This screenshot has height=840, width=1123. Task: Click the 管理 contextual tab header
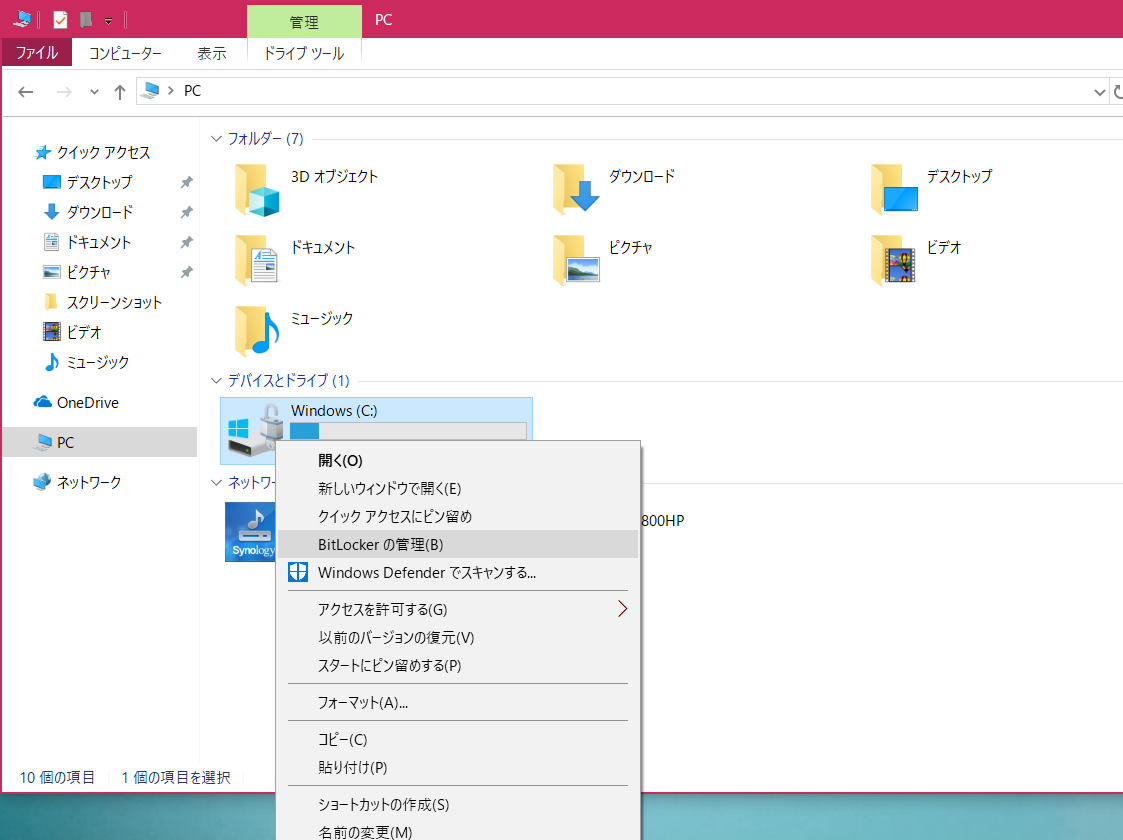(304, 21)
